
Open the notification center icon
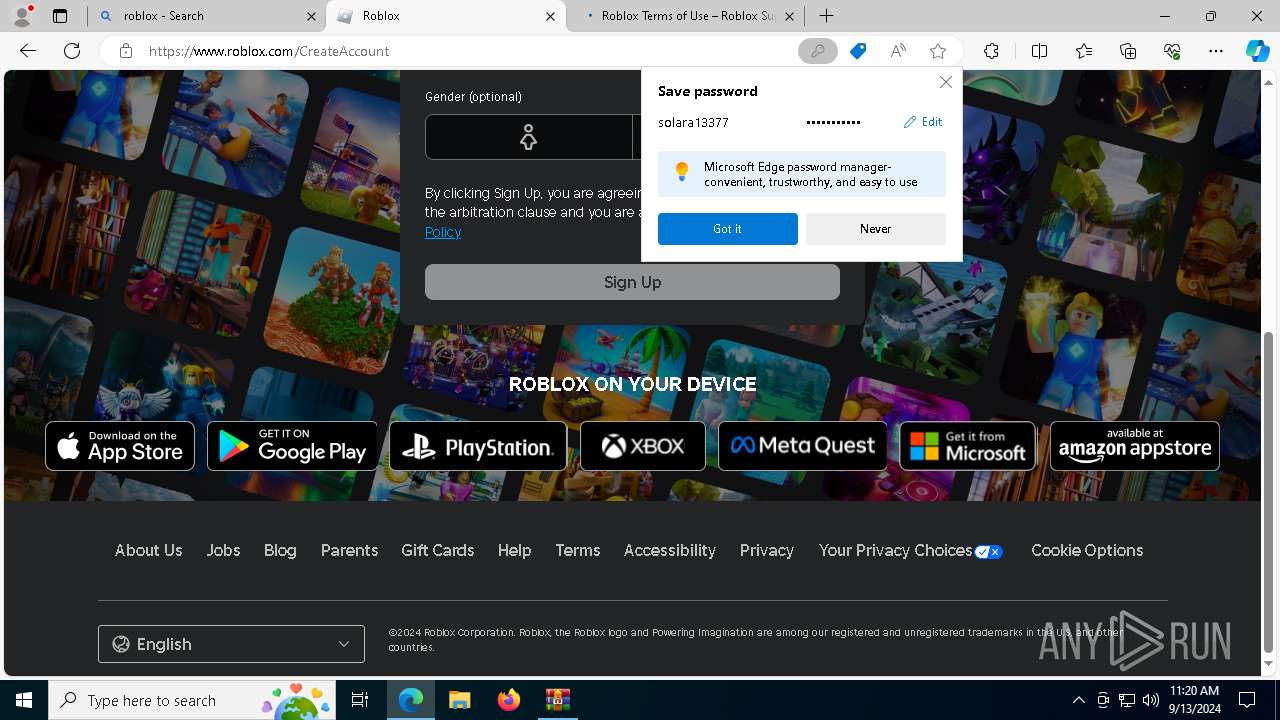(x=1247, y=700)
